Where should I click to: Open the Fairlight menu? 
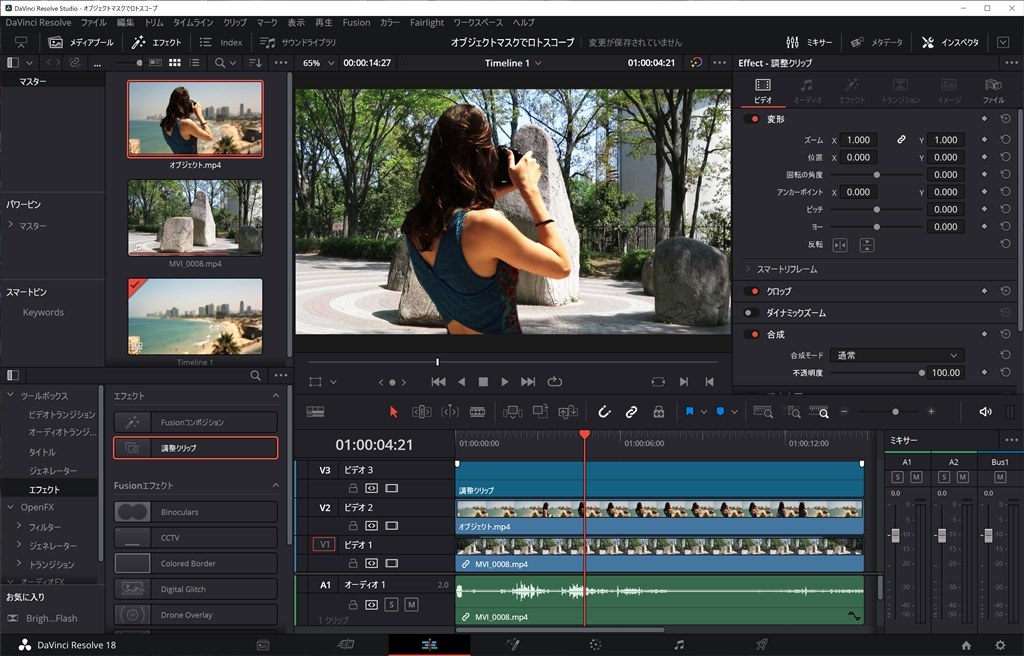(426, 22)
